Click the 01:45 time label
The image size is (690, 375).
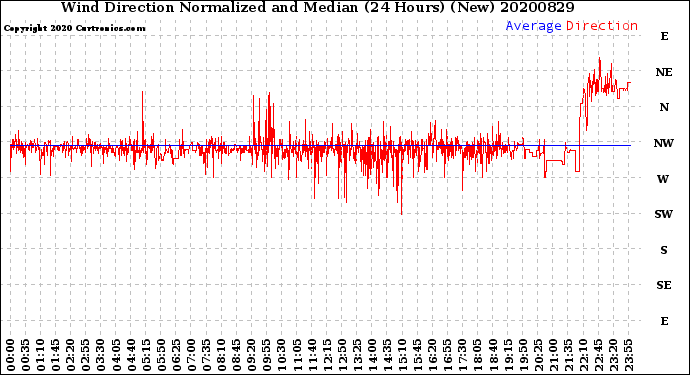click(56, 355)
